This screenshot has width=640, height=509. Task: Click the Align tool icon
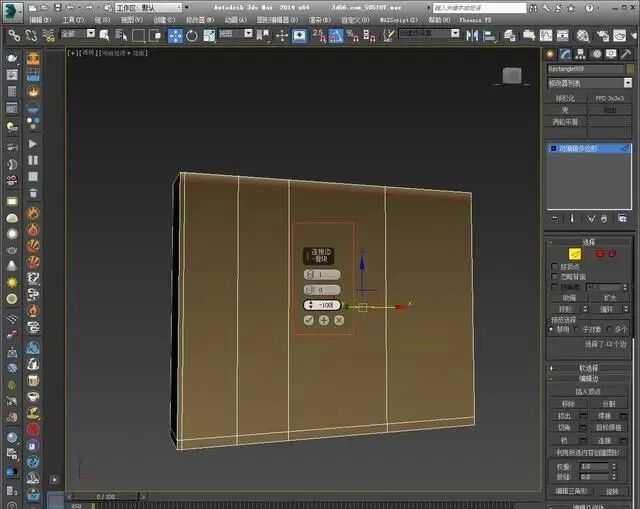pyautogui.click(x=489, y=36)
